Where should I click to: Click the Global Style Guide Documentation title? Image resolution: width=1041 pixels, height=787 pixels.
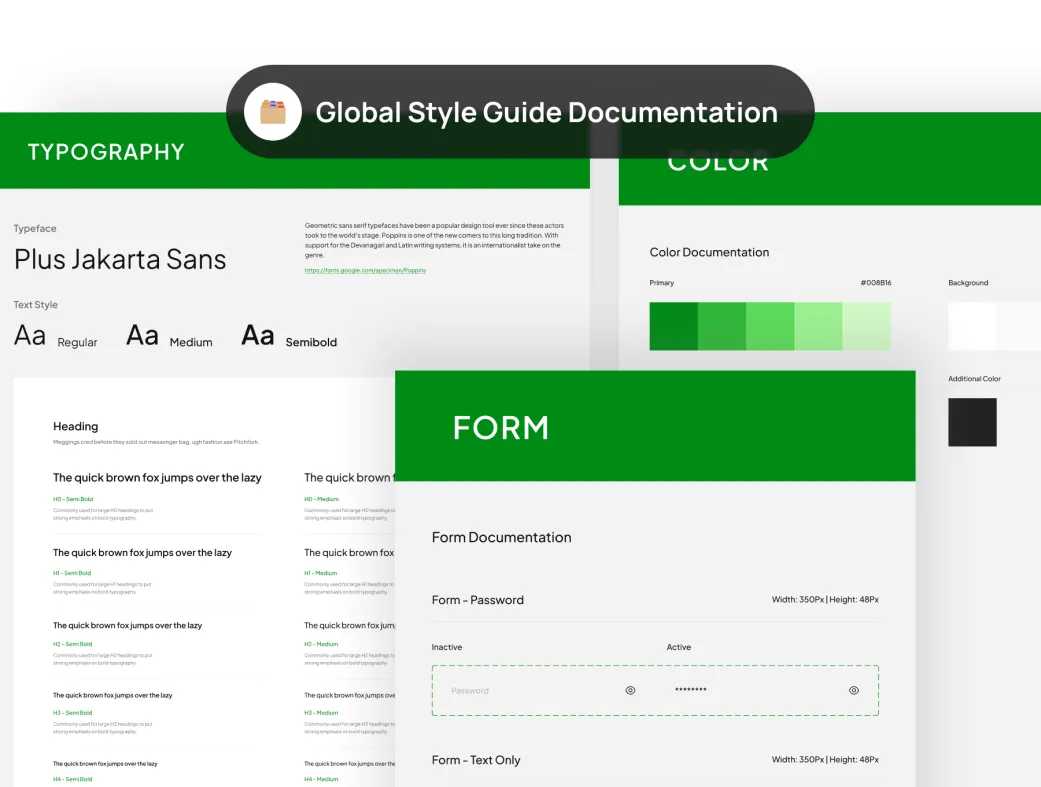pyautogui.click(x=546, y=112)
